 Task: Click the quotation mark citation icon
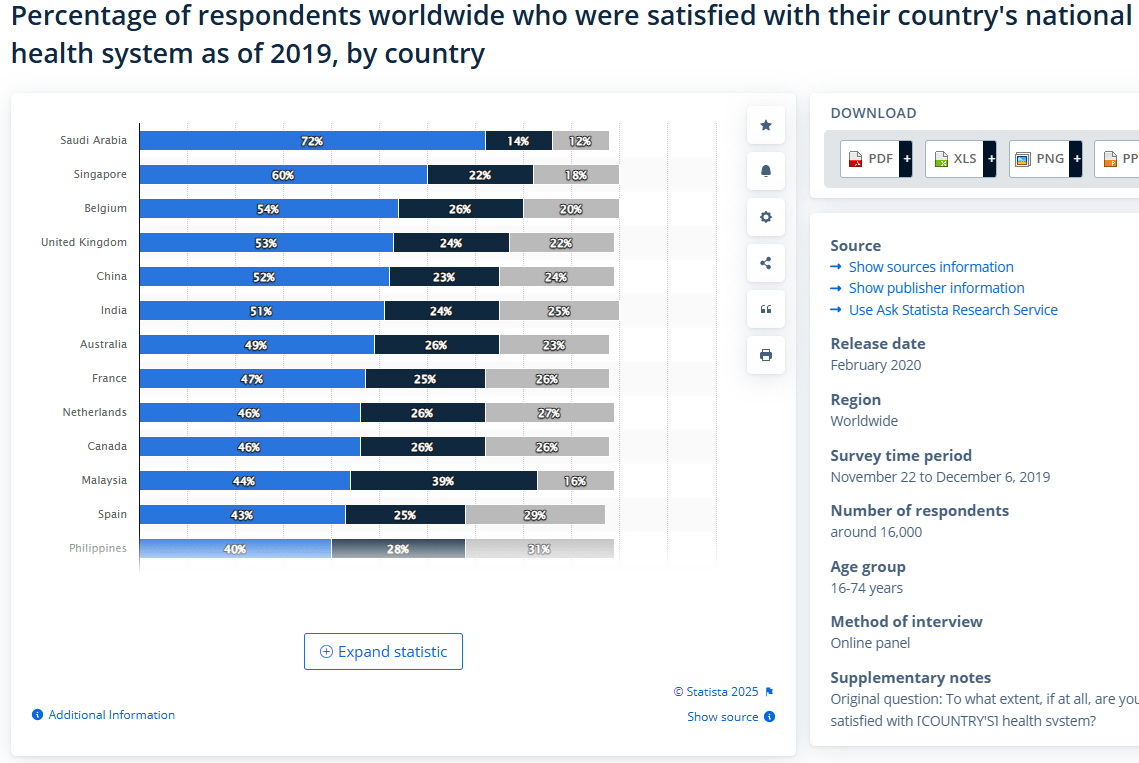tap(766, 309)
